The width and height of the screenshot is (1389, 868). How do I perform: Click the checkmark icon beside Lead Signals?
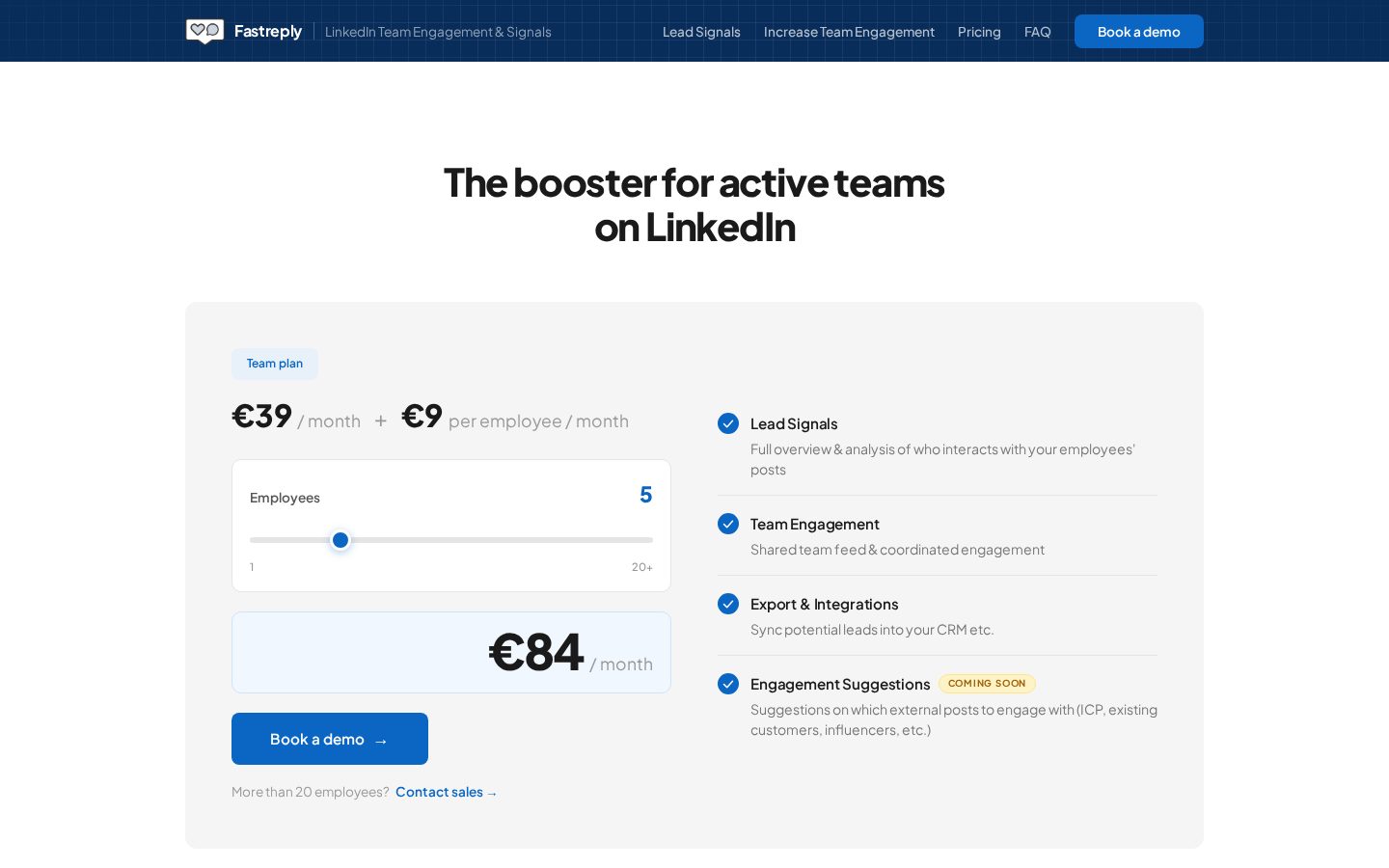click(x=728, y=423)
